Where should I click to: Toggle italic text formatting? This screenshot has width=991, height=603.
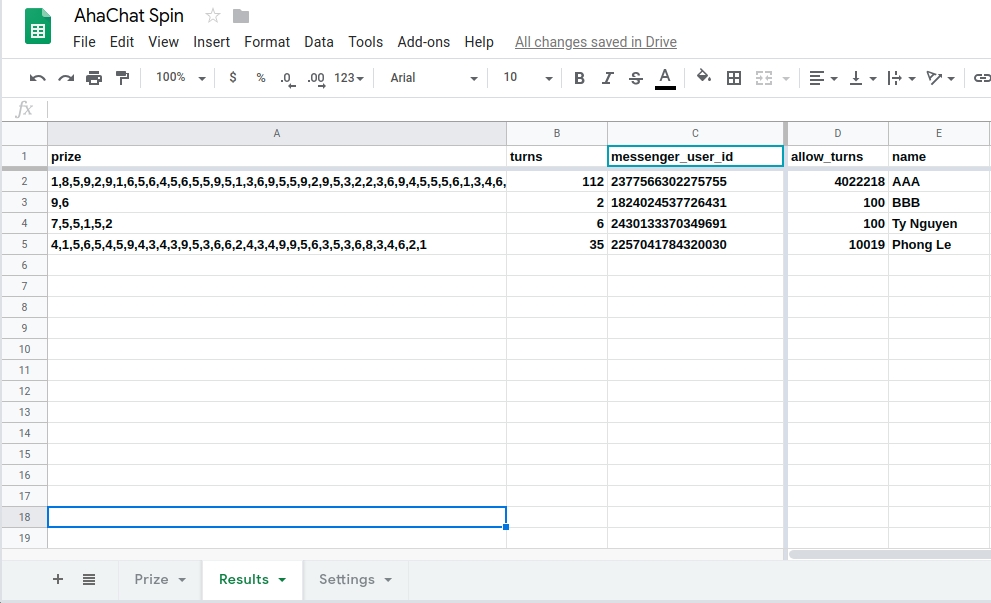[607, 78]
